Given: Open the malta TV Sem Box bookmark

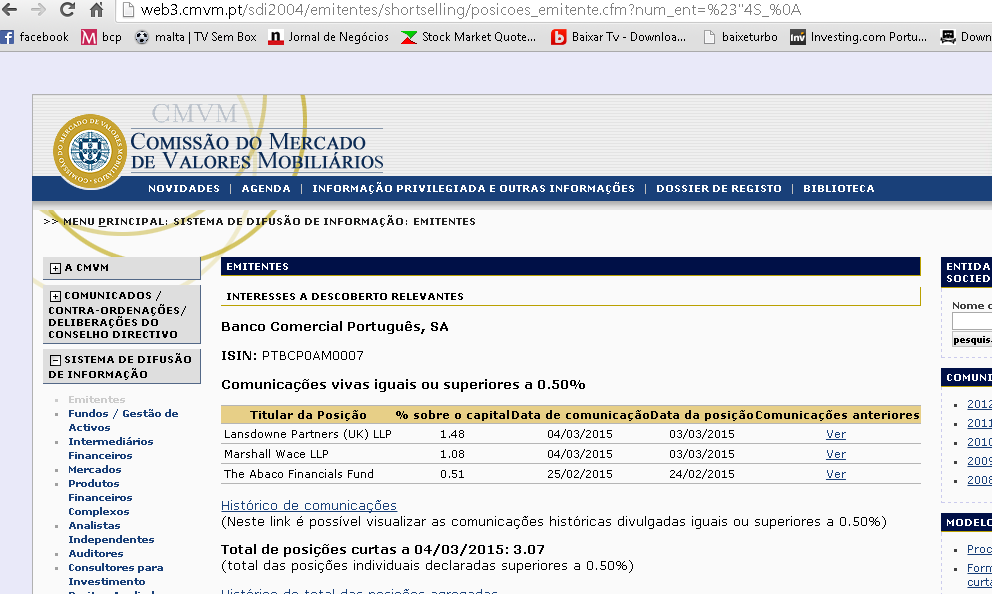Looking at the screenshot, I should (x=196, y=37).
